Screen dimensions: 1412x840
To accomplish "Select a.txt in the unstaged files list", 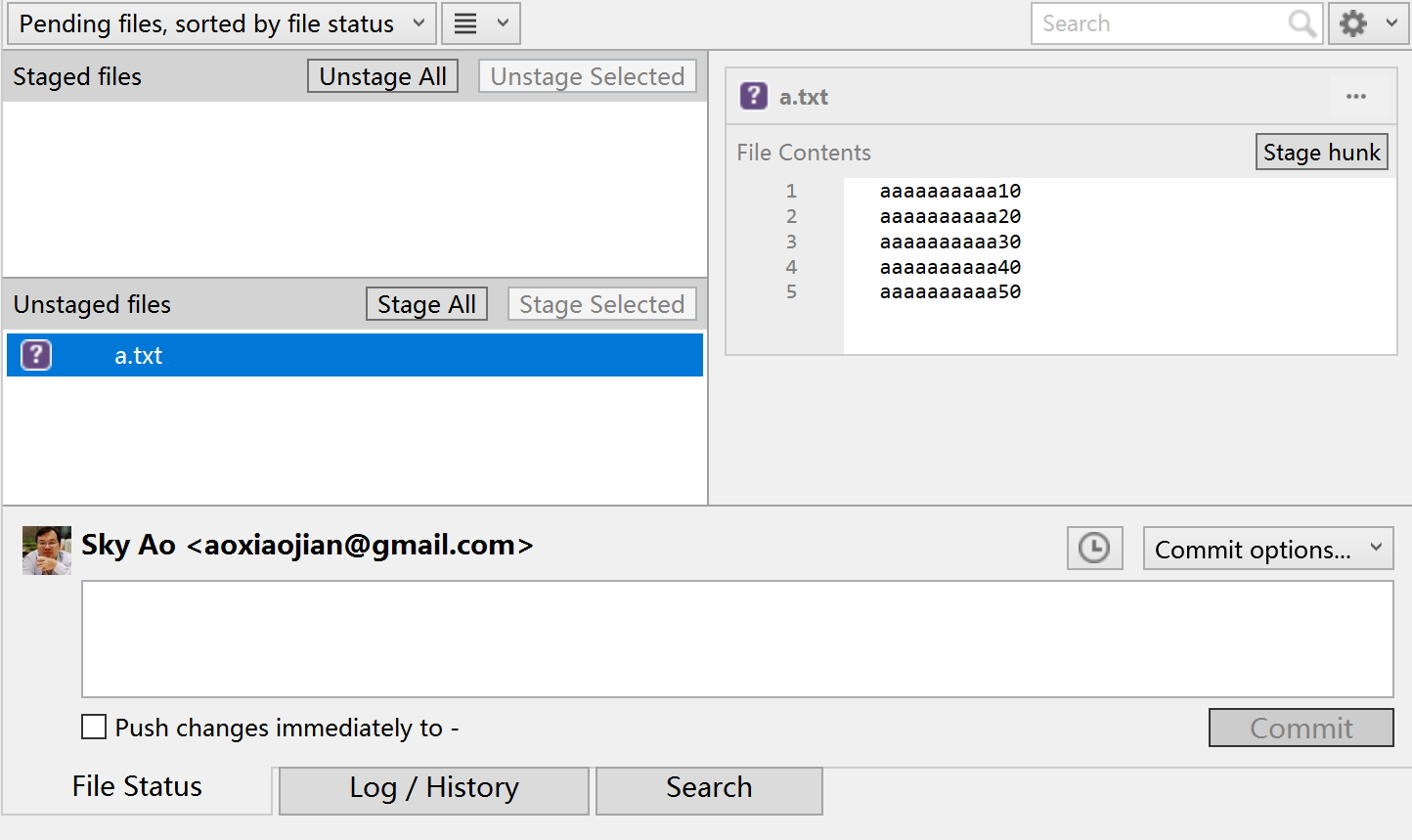I will (139, 355).
